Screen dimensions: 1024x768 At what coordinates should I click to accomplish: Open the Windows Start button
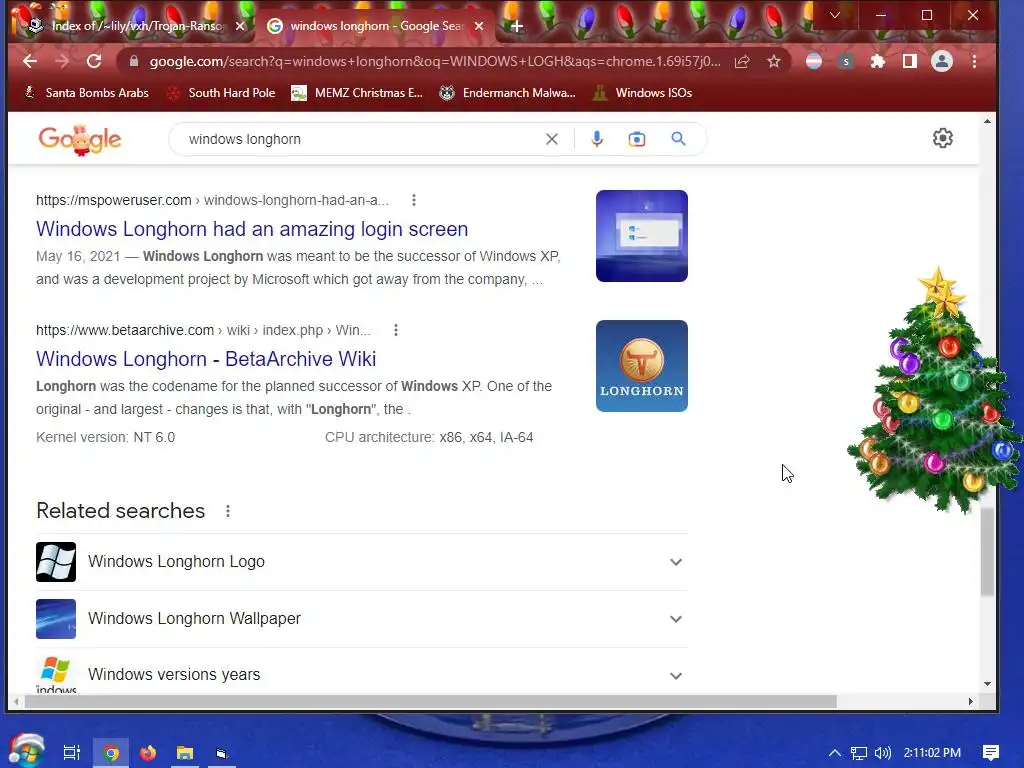(26, 750)
